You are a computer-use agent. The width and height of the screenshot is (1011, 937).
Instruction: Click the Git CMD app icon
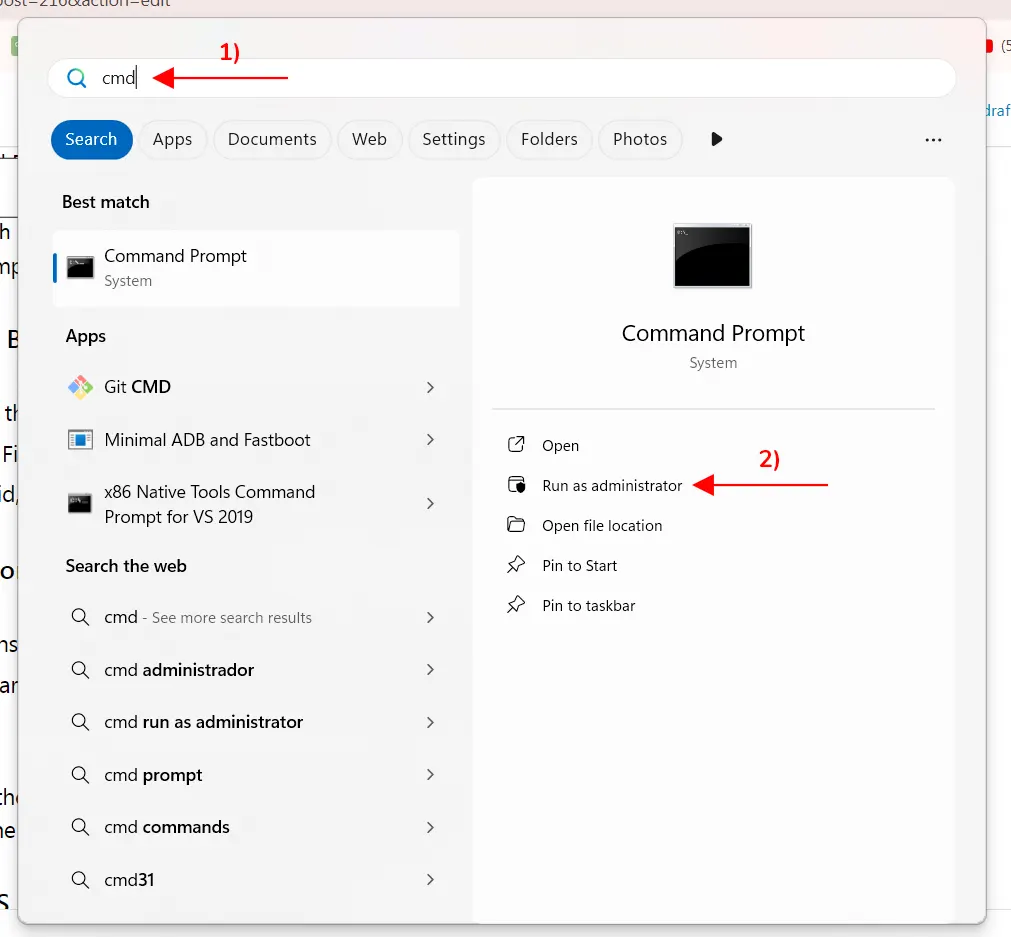point(80,387)
